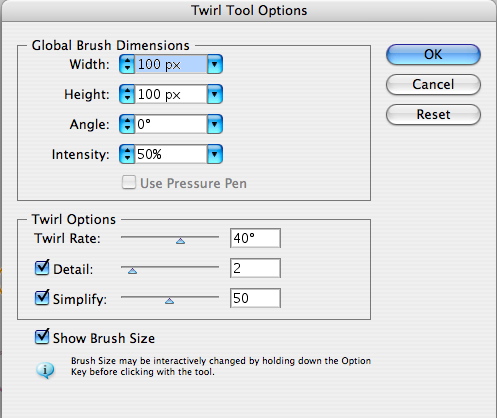Click the Intensity label
The image size is (497, 418).
(81, 155)
